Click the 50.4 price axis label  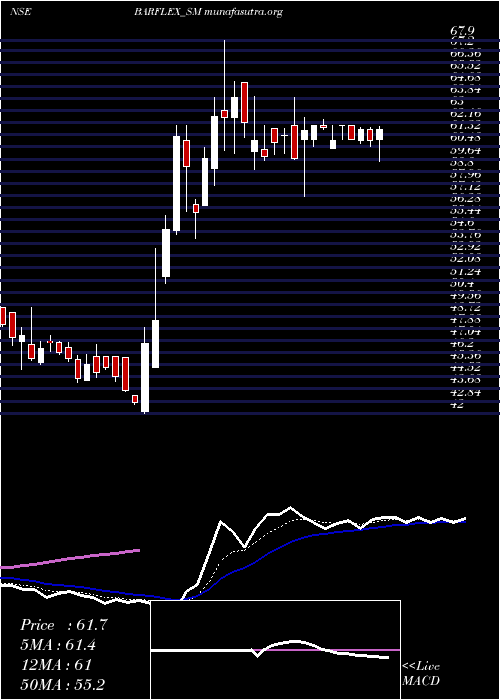(461, 284)
